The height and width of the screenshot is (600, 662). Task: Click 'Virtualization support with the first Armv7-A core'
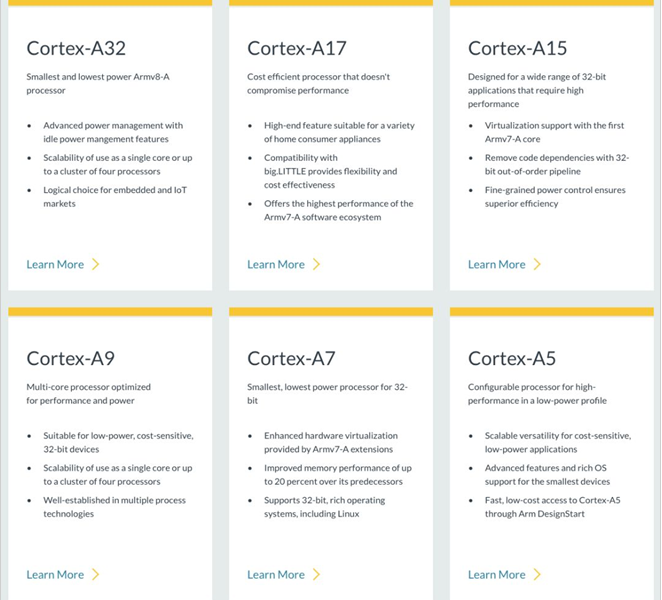pos(554,132)
